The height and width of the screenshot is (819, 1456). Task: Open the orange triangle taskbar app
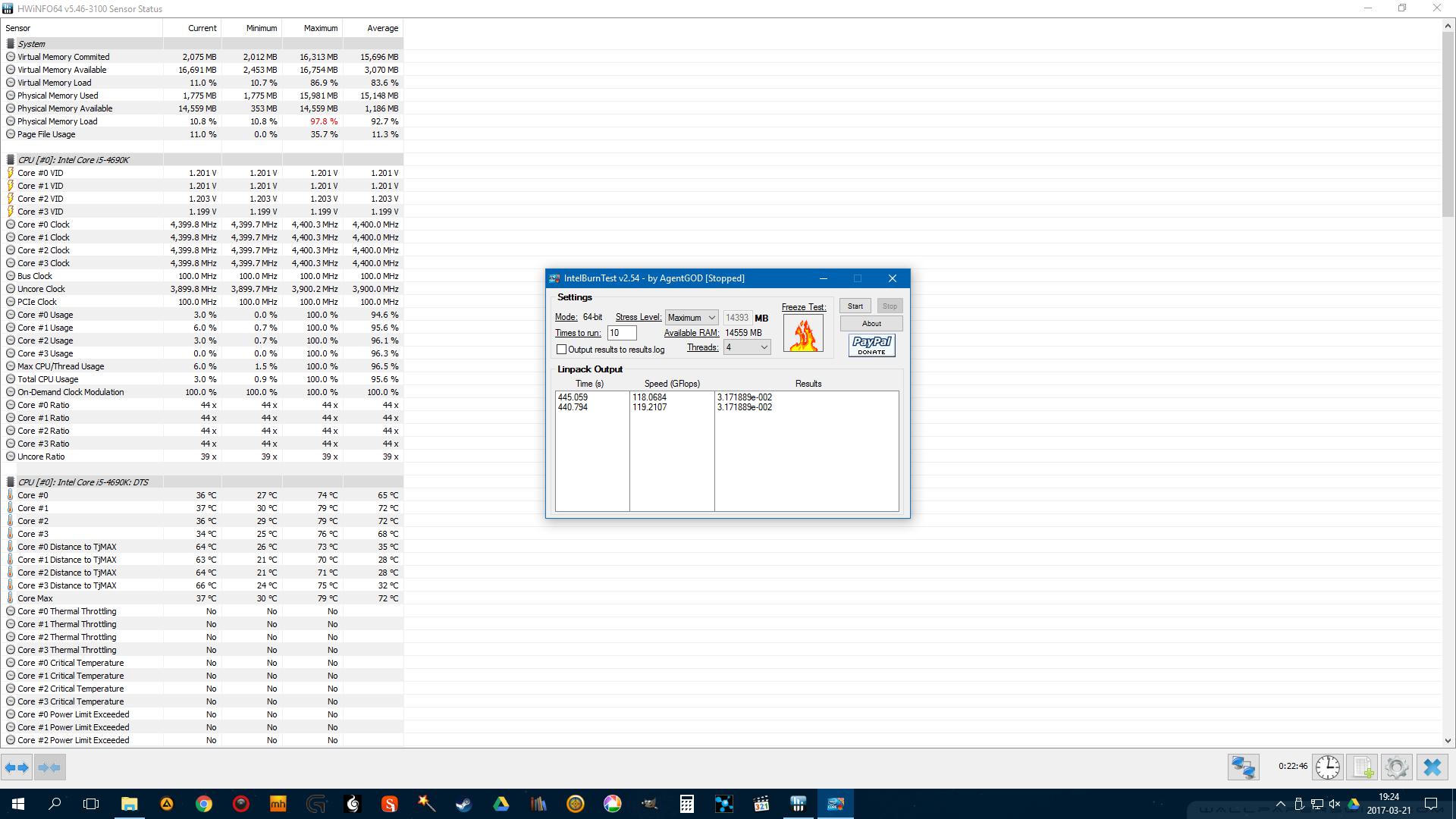(x=166, y=804)
